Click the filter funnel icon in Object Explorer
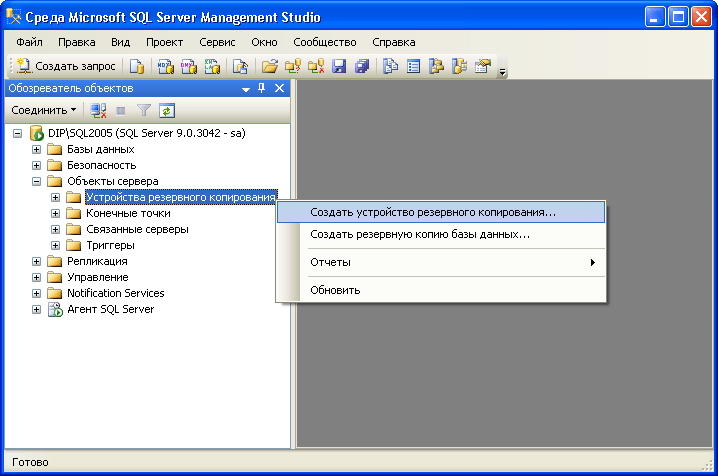The height and width of the screenshot is (476, 718). coord(144,110)
